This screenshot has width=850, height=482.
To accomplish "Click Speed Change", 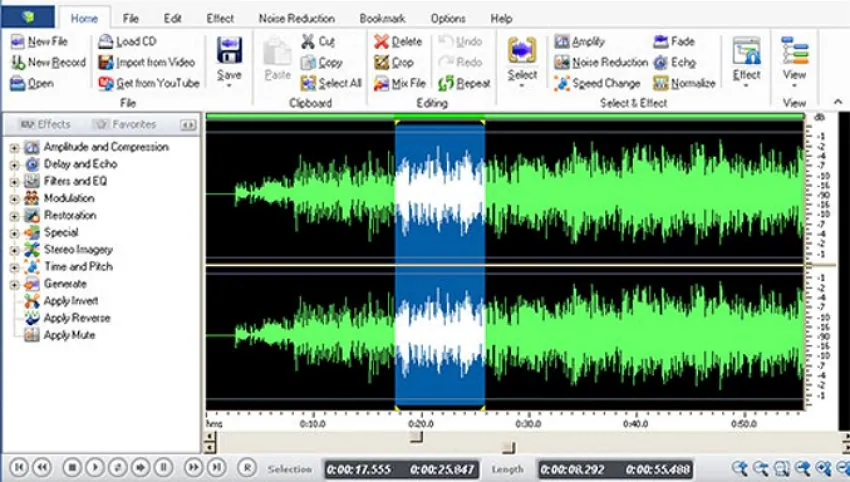I will click(597, 83).
